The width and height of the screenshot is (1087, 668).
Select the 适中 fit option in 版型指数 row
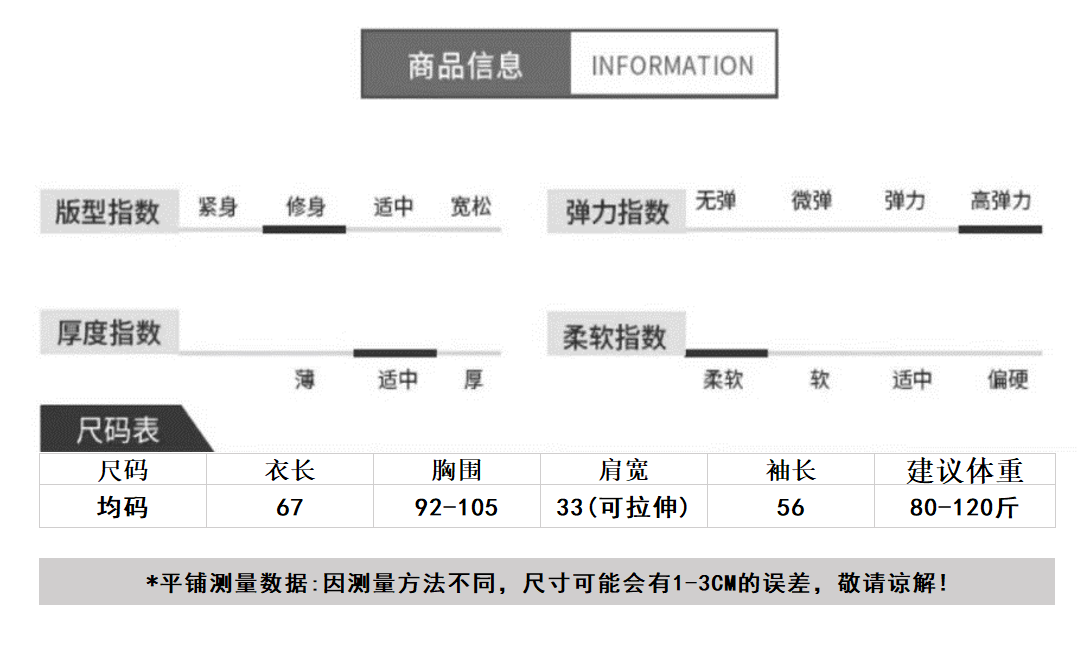click(393, 206)
